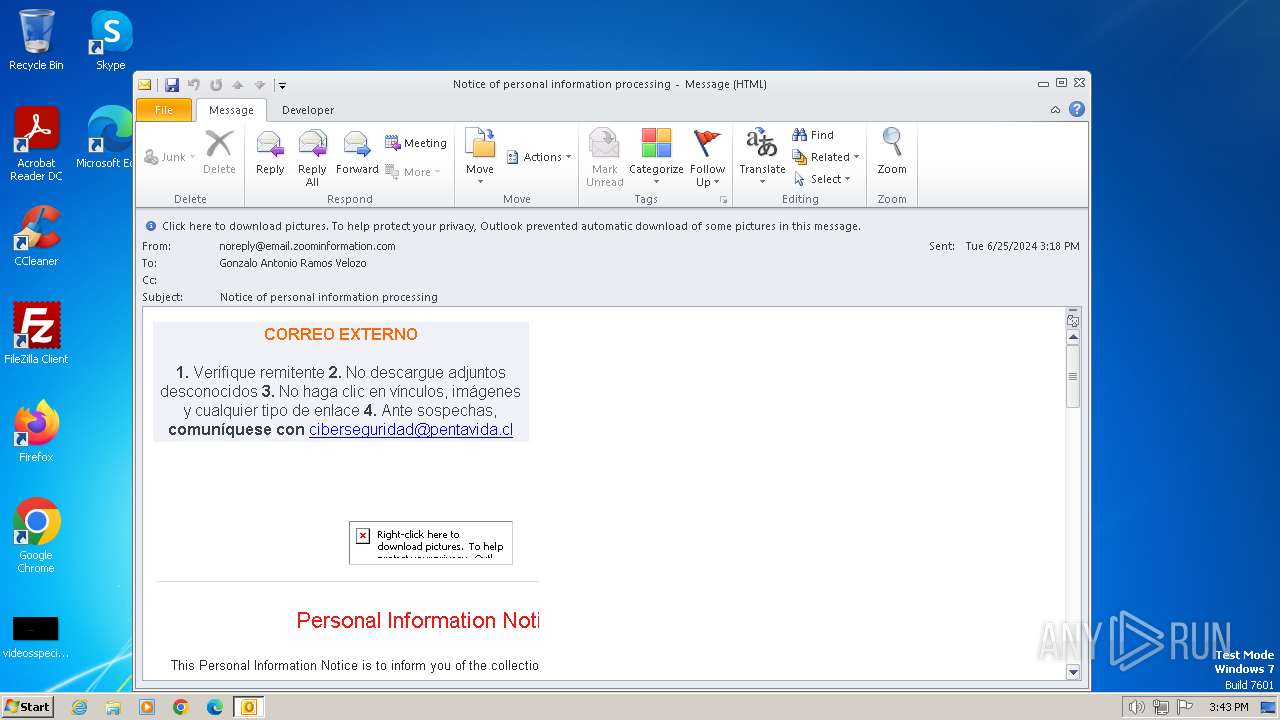
Task: Open the Actions dropdown
Action: click(539, 157)
